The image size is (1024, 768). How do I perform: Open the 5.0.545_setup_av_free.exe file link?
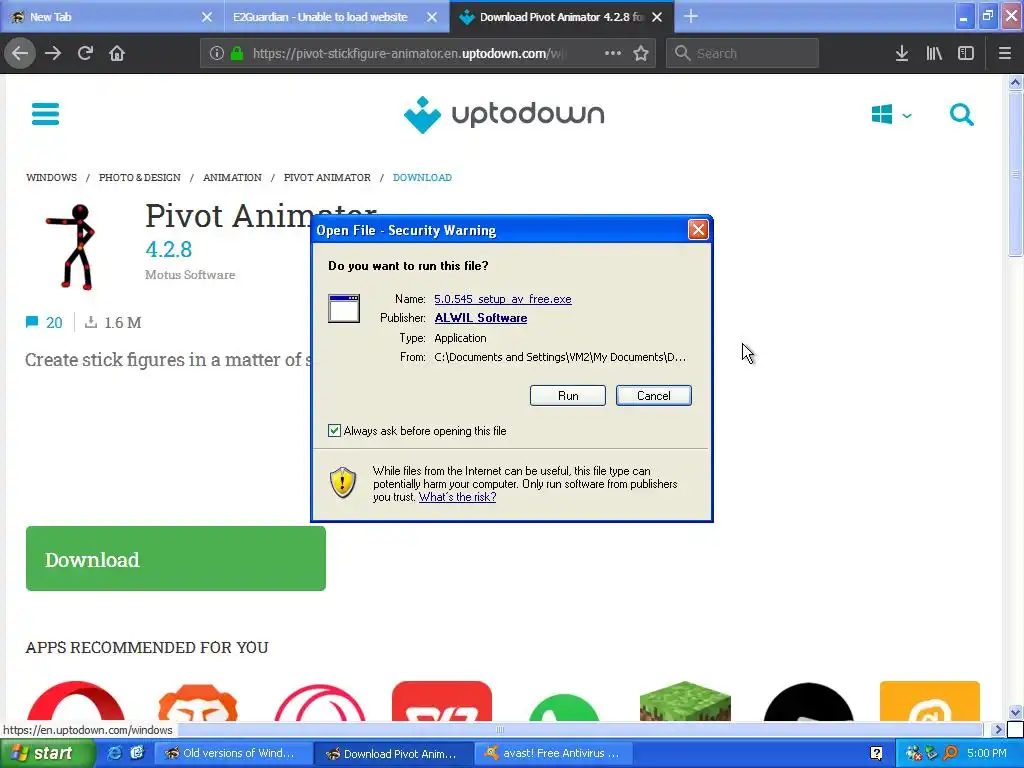(x=503, y=299)
